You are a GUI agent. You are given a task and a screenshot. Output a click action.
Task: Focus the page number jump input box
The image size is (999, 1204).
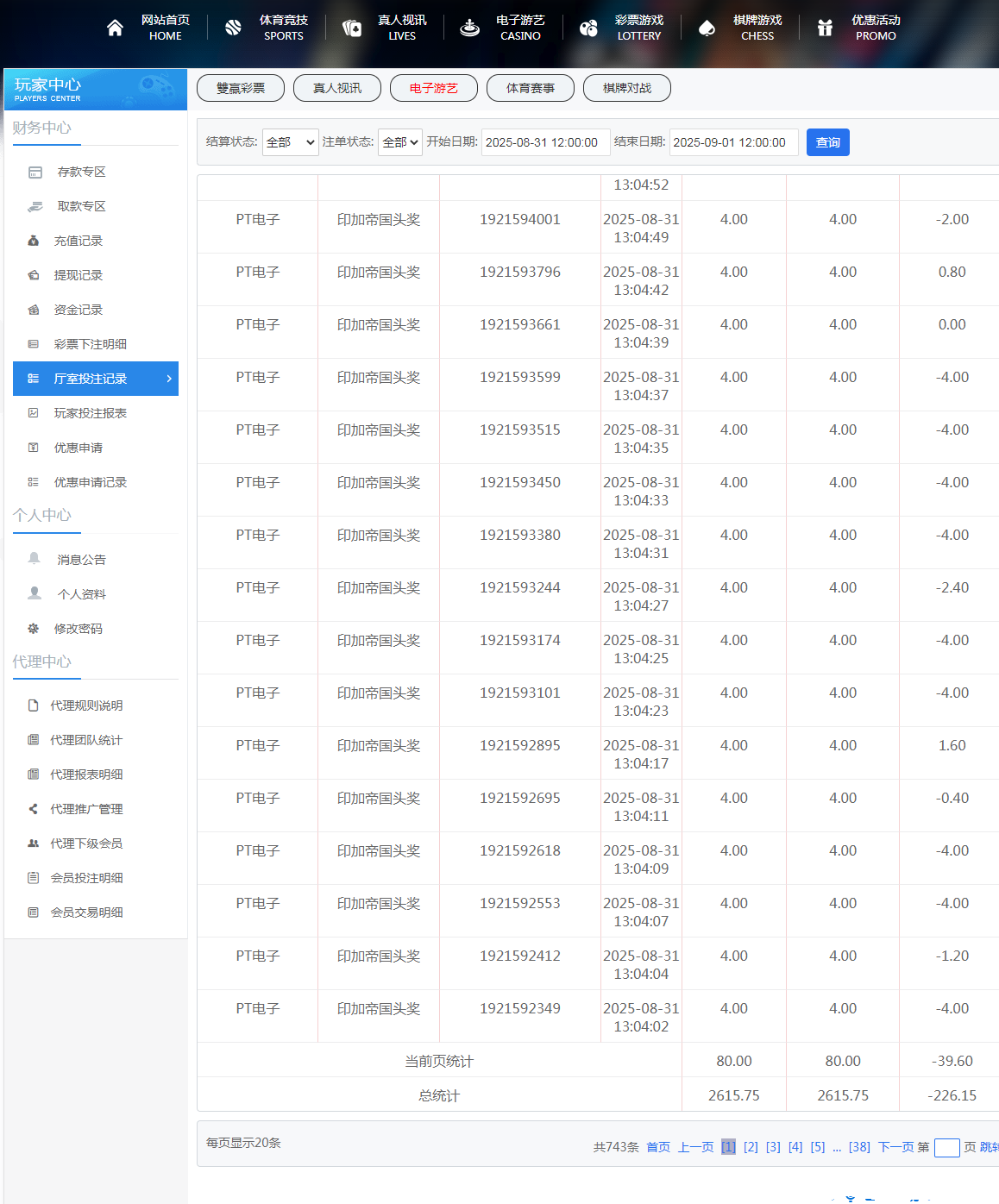coord(946,1148)
